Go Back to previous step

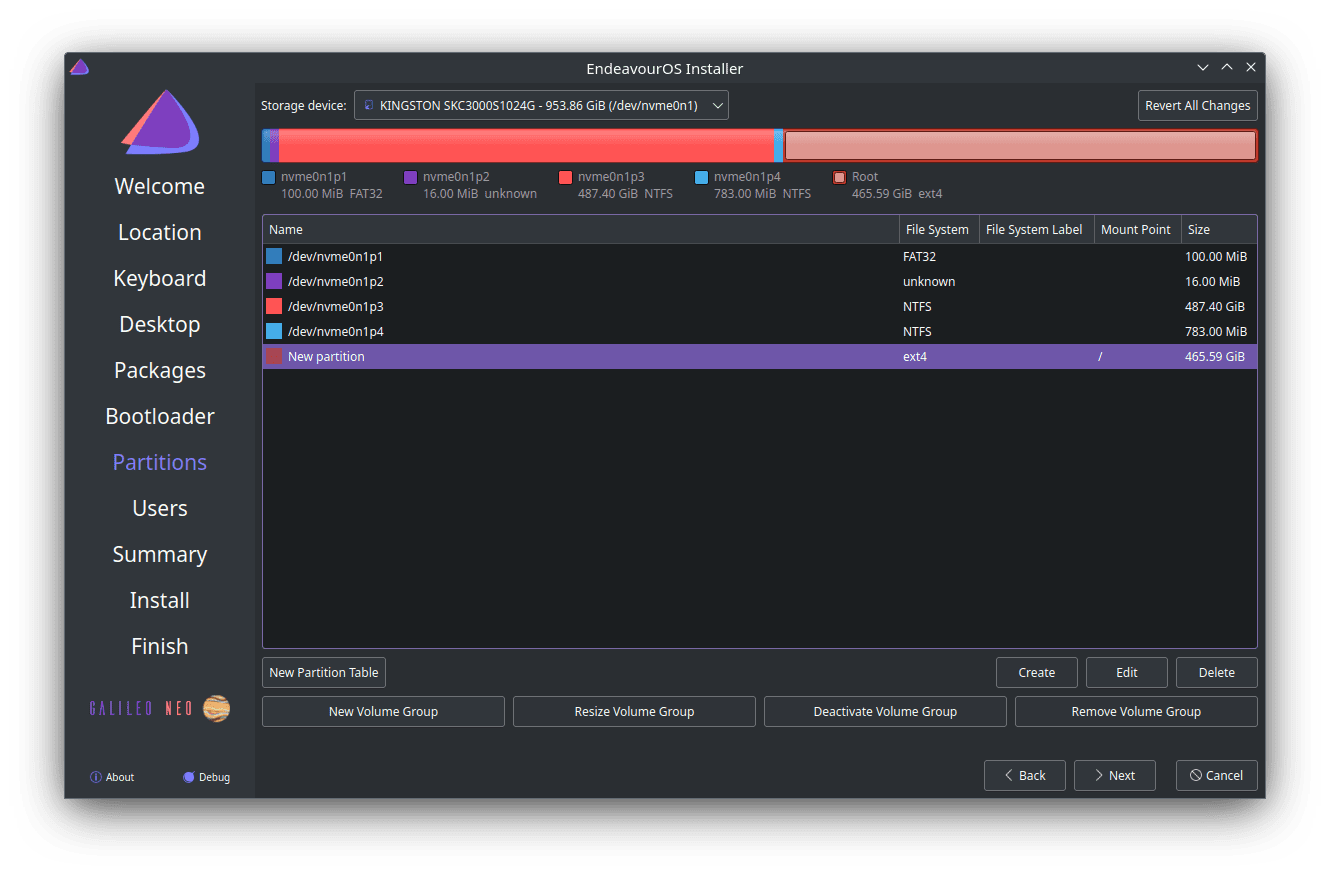click(1025, 775)
